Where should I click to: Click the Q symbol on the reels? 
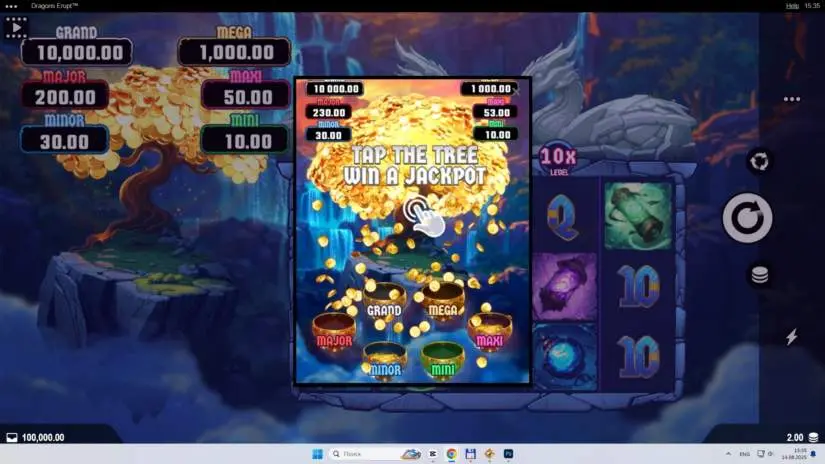pyautogui.click(x=563, y=217)
